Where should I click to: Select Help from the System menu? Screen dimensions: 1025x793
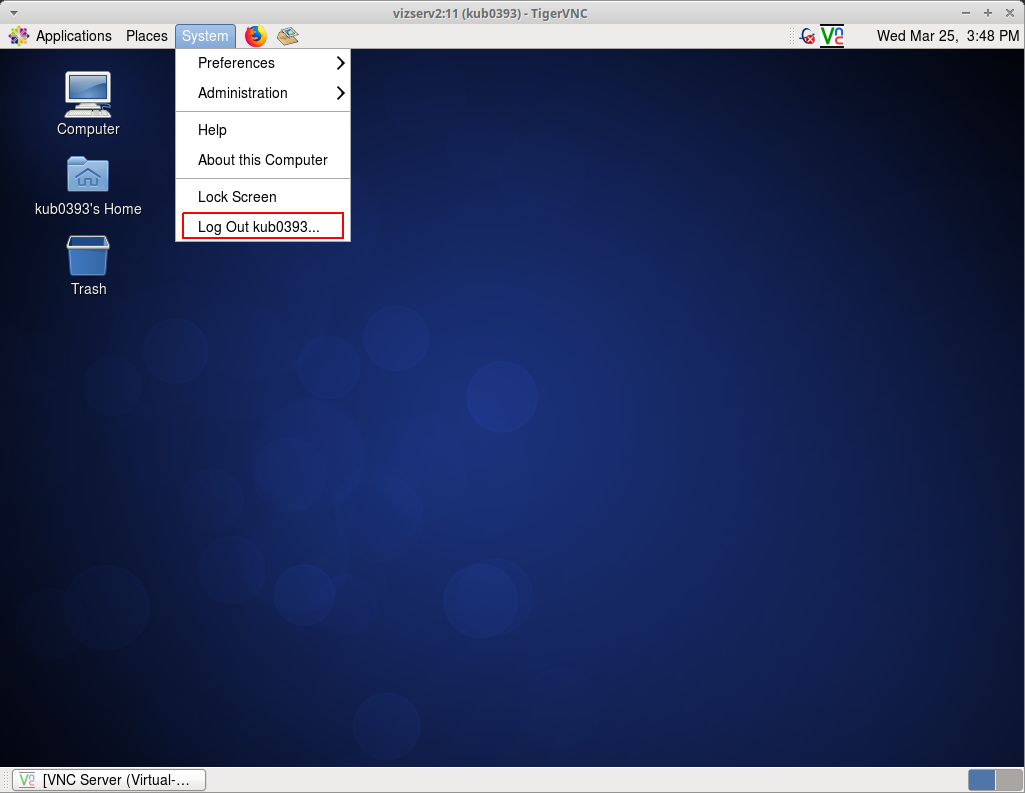tap(213, 130)
